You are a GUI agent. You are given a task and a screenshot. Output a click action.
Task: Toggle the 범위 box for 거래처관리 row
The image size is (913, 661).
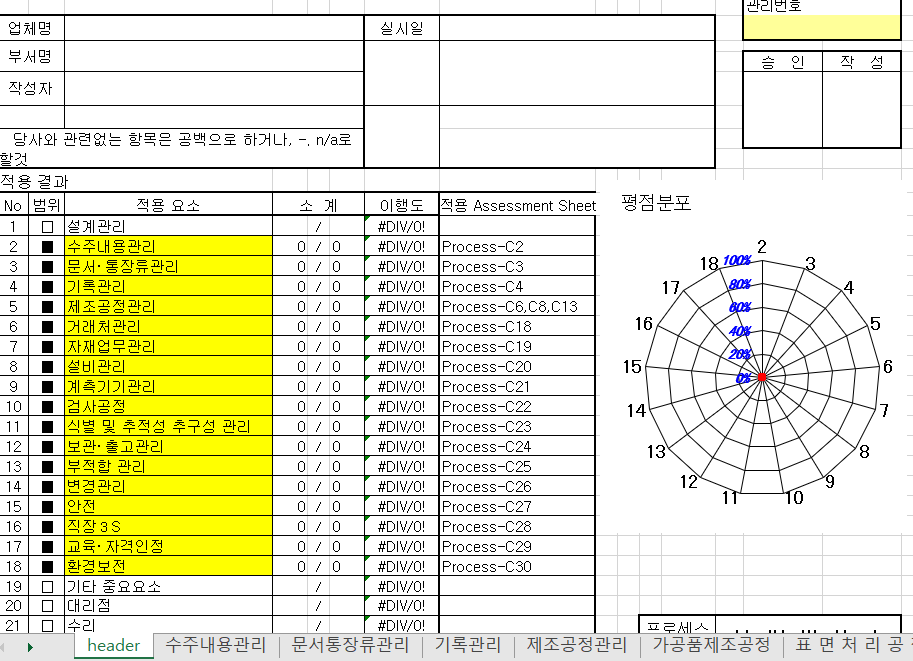(47, 327)
